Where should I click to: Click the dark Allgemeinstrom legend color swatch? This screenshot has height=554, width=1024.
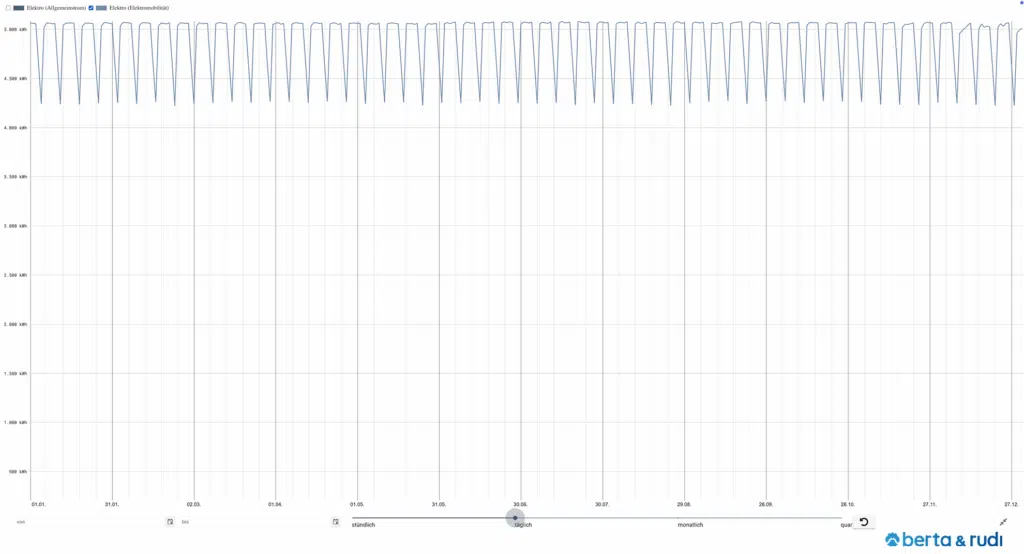coord(18,8)
